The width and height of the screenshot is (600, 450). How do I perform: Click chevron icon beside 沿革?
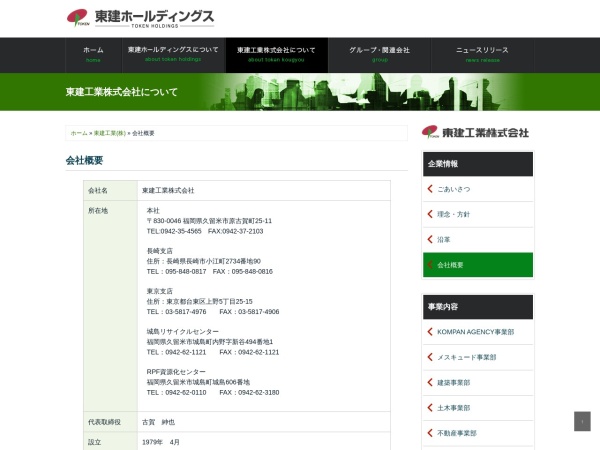pos(430,239)
